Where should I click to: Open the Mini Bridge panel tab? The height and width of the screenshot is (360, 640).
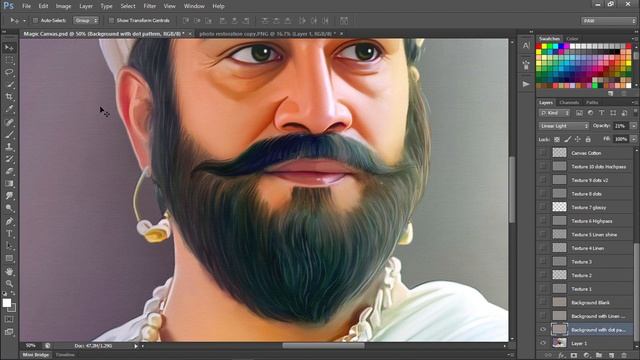tap(36, 355)
